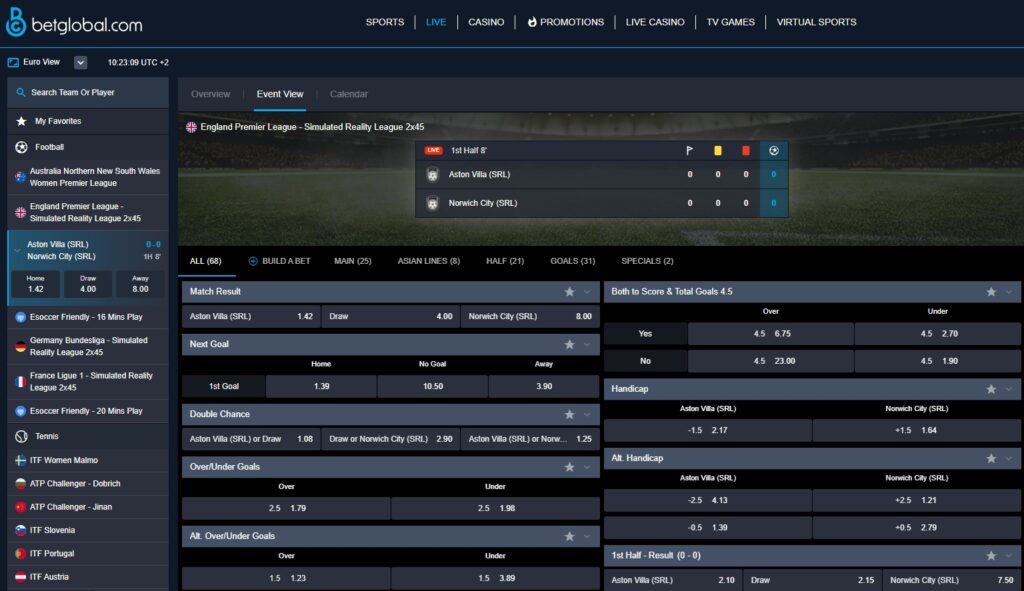Click the Euro View screen icon
The image size is (1024, 591).
click(13, 63)
